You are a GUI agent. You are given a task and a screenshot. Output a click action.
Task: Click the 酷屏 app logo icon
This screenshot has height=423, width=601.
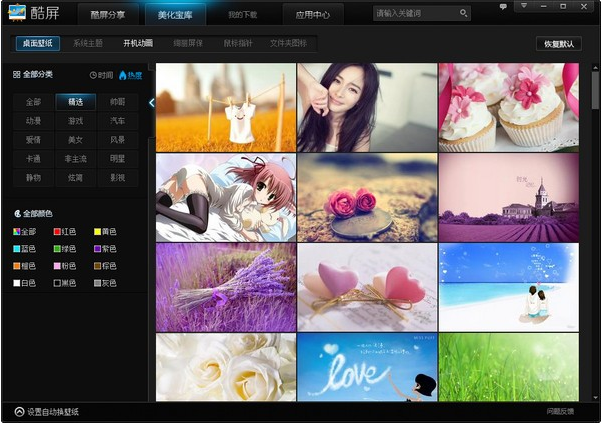[16, 13]
